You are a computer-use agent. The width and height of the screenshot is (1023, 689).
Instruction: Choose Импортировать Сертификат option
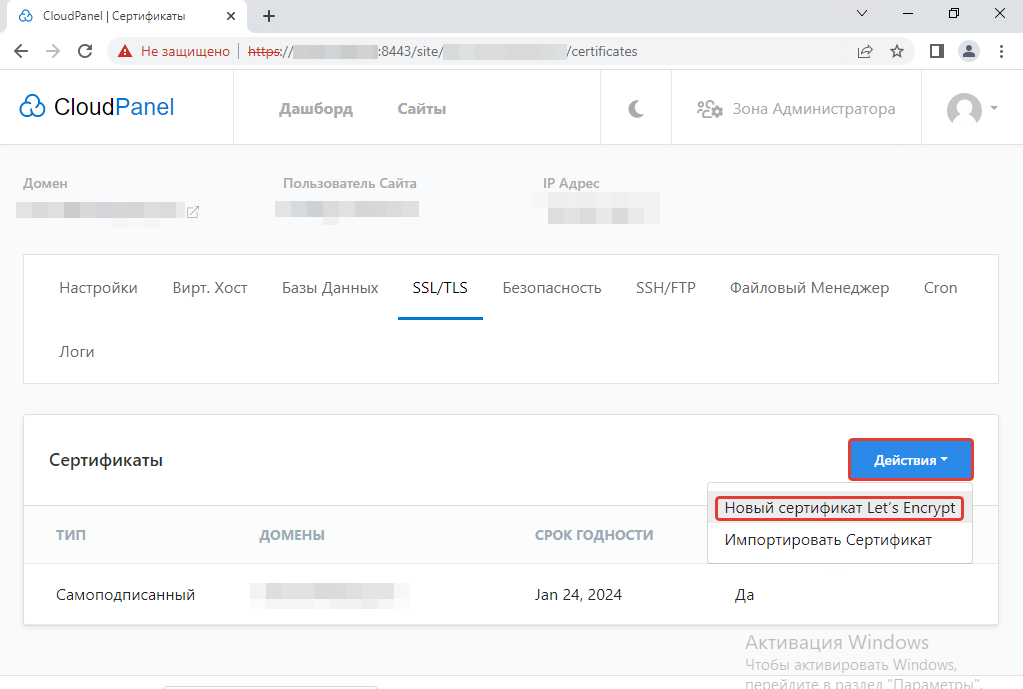pyautogui.click(x=828, y=540)
